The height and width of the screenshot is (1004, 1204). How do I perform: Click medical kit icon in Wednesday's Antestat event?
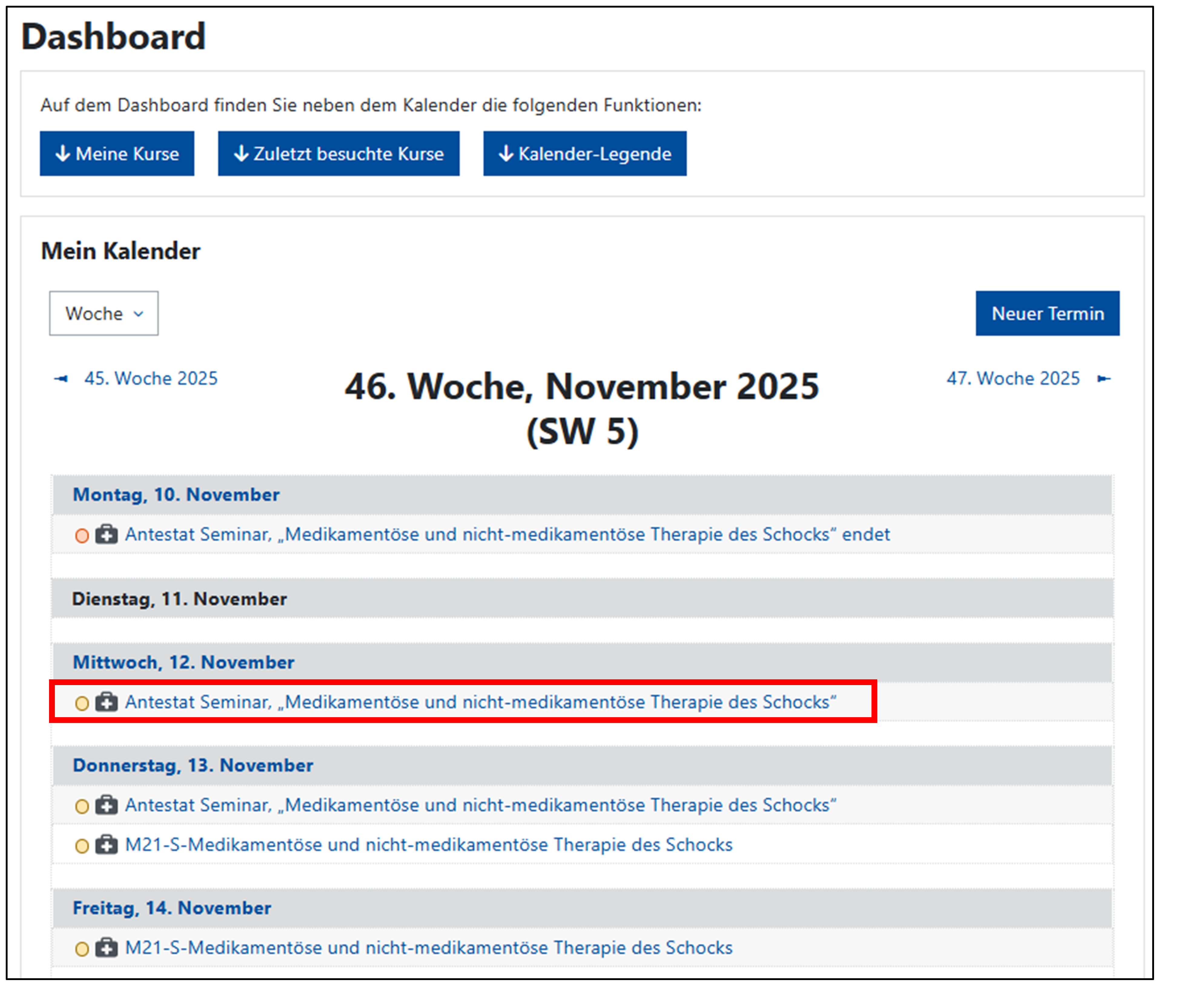pyautogui.click(x=106, y=702)
